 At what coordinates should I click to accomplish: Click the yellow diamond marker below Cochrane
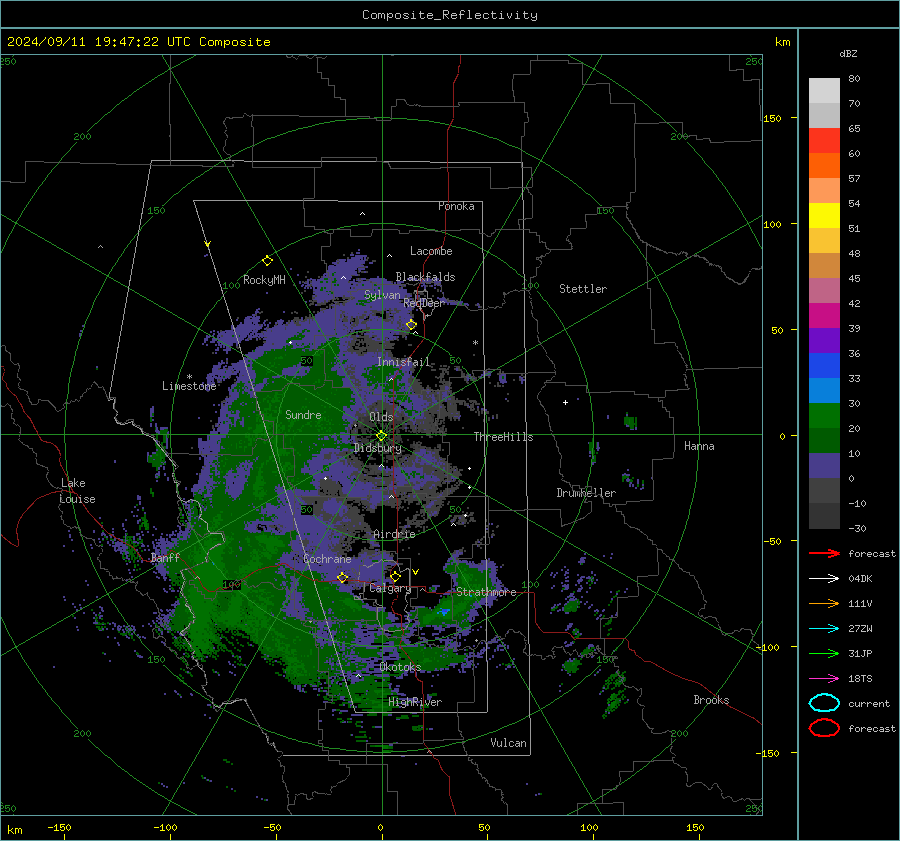tap(343, 577)
